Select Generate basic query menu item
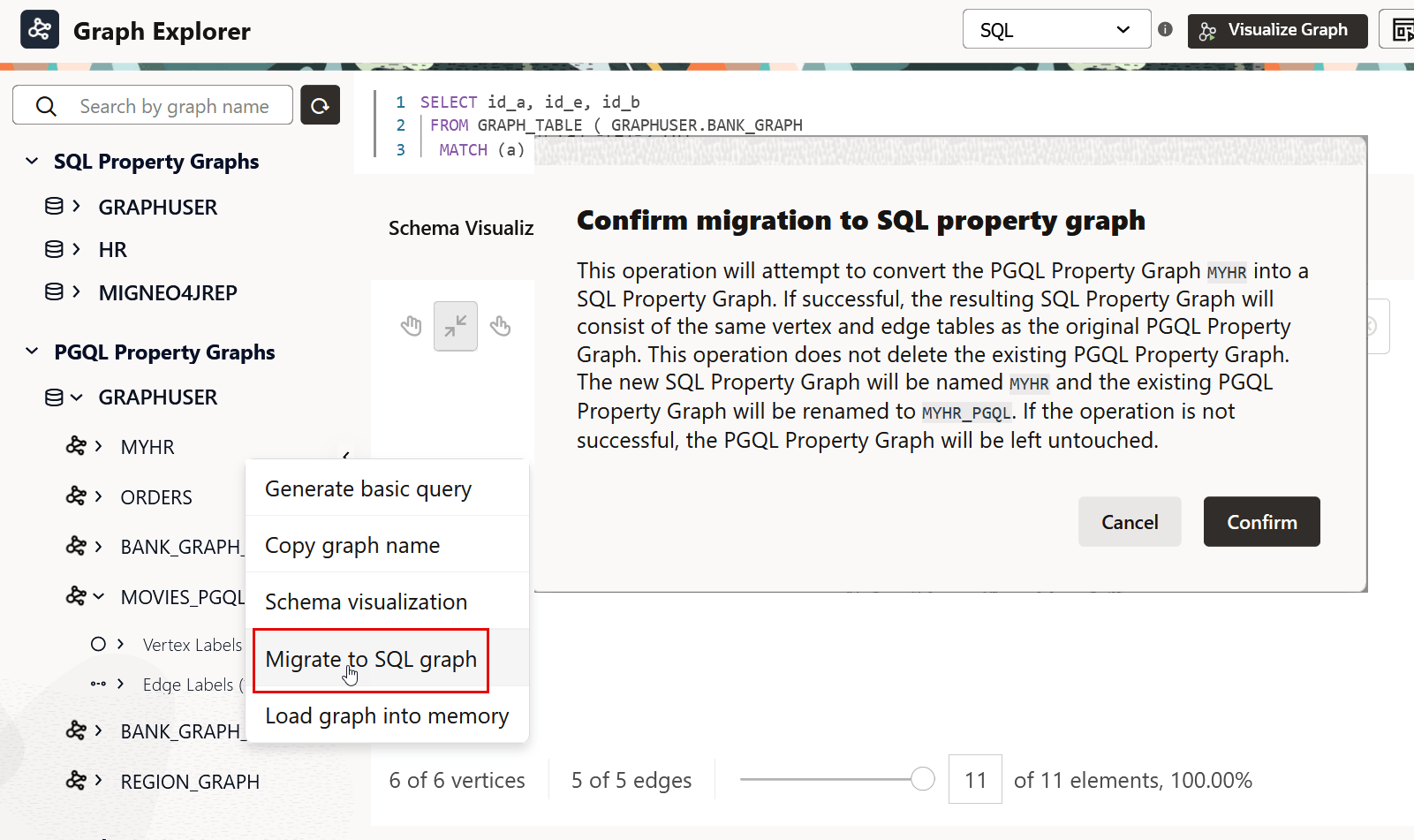This screenshot has width=1414, height=840. 387,488
